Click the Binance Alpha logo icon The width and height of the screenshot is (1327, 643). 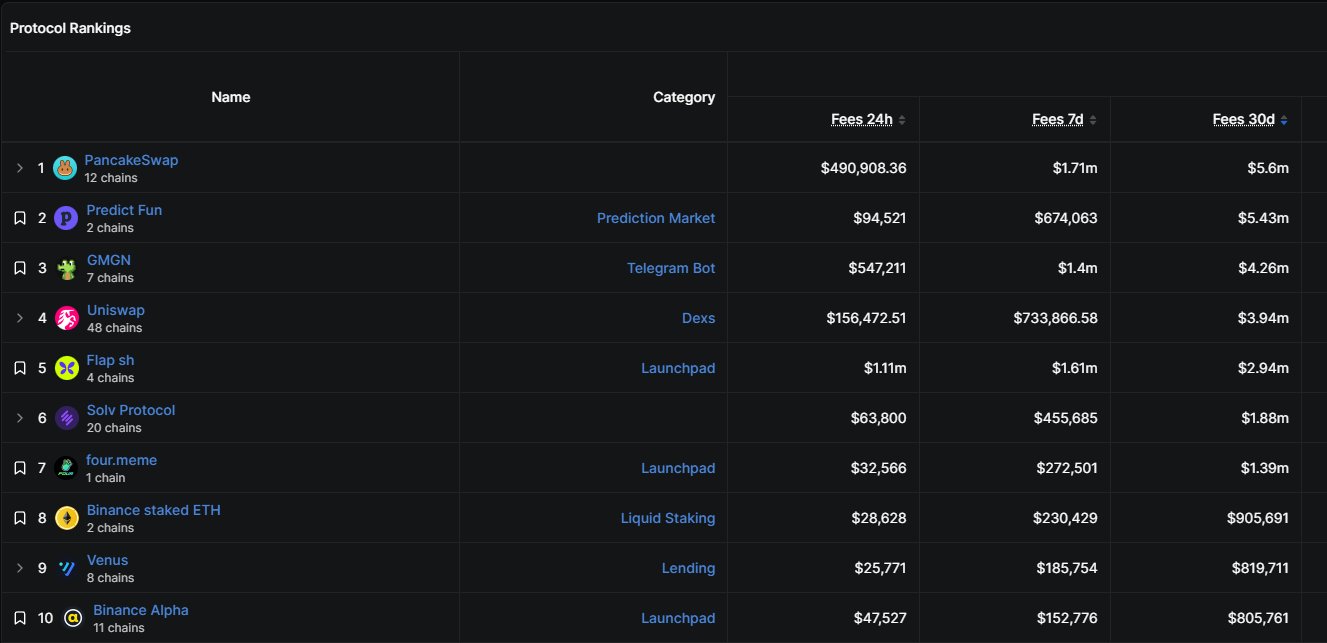click(x=72, y=618)
